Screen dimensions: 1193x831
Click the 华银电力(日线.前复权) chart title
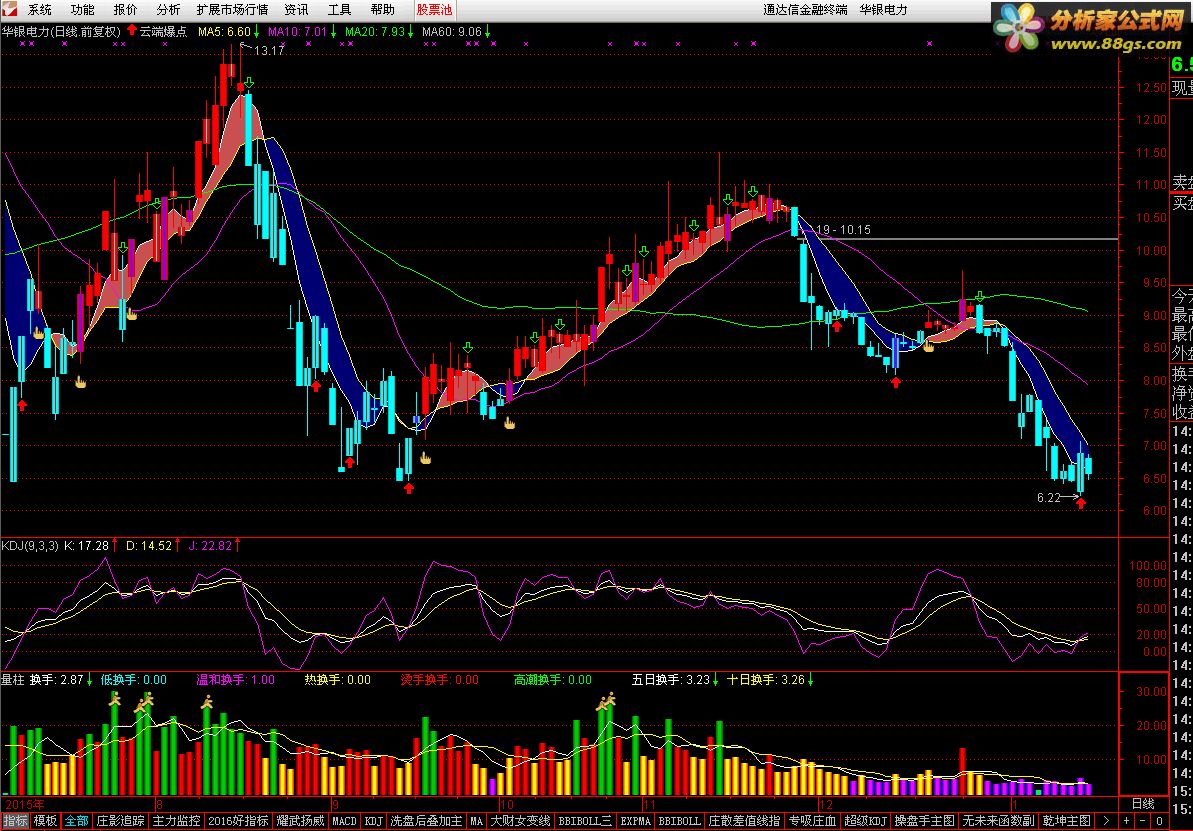(61, 31)
